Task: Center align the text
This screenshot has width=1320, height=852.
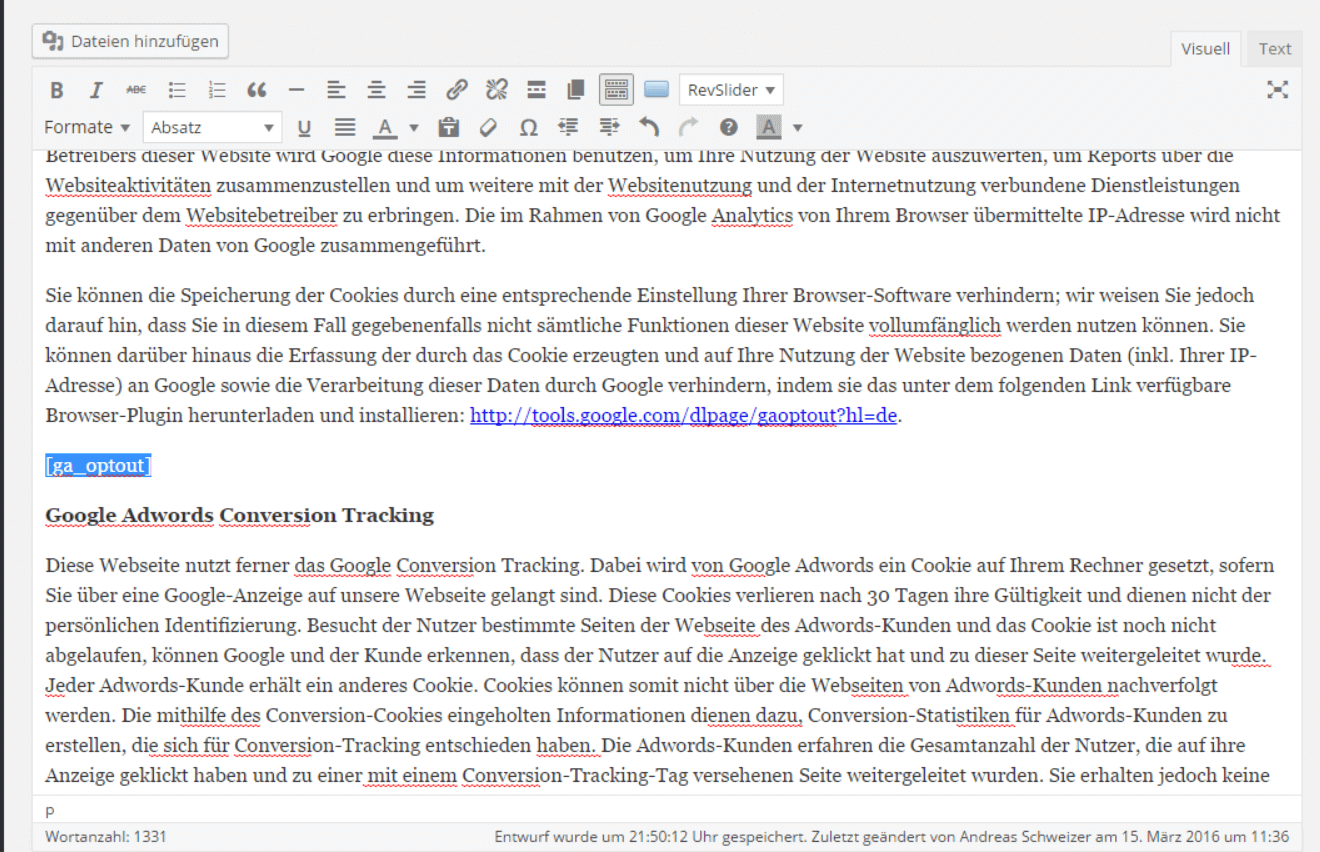Action: [x=376, y=90]
